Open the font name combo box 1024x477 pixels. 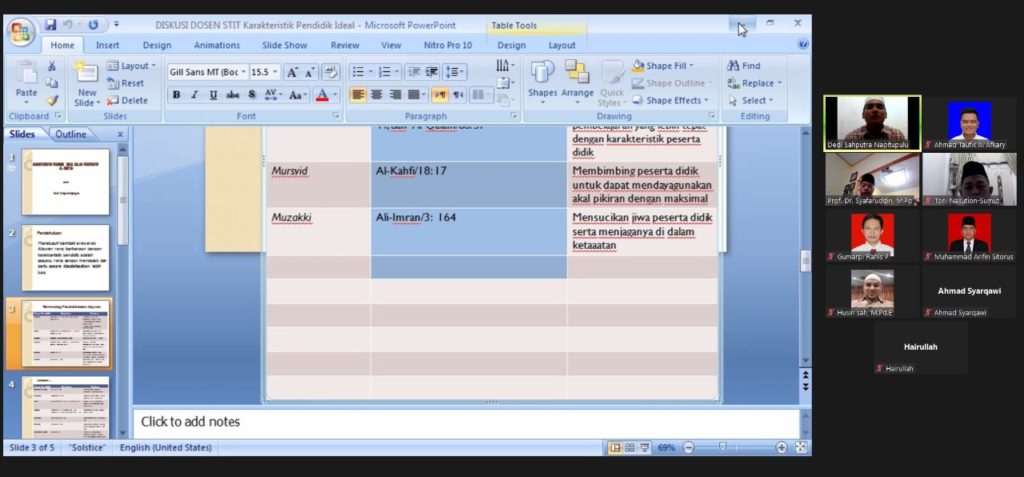[x=208, y=72]
